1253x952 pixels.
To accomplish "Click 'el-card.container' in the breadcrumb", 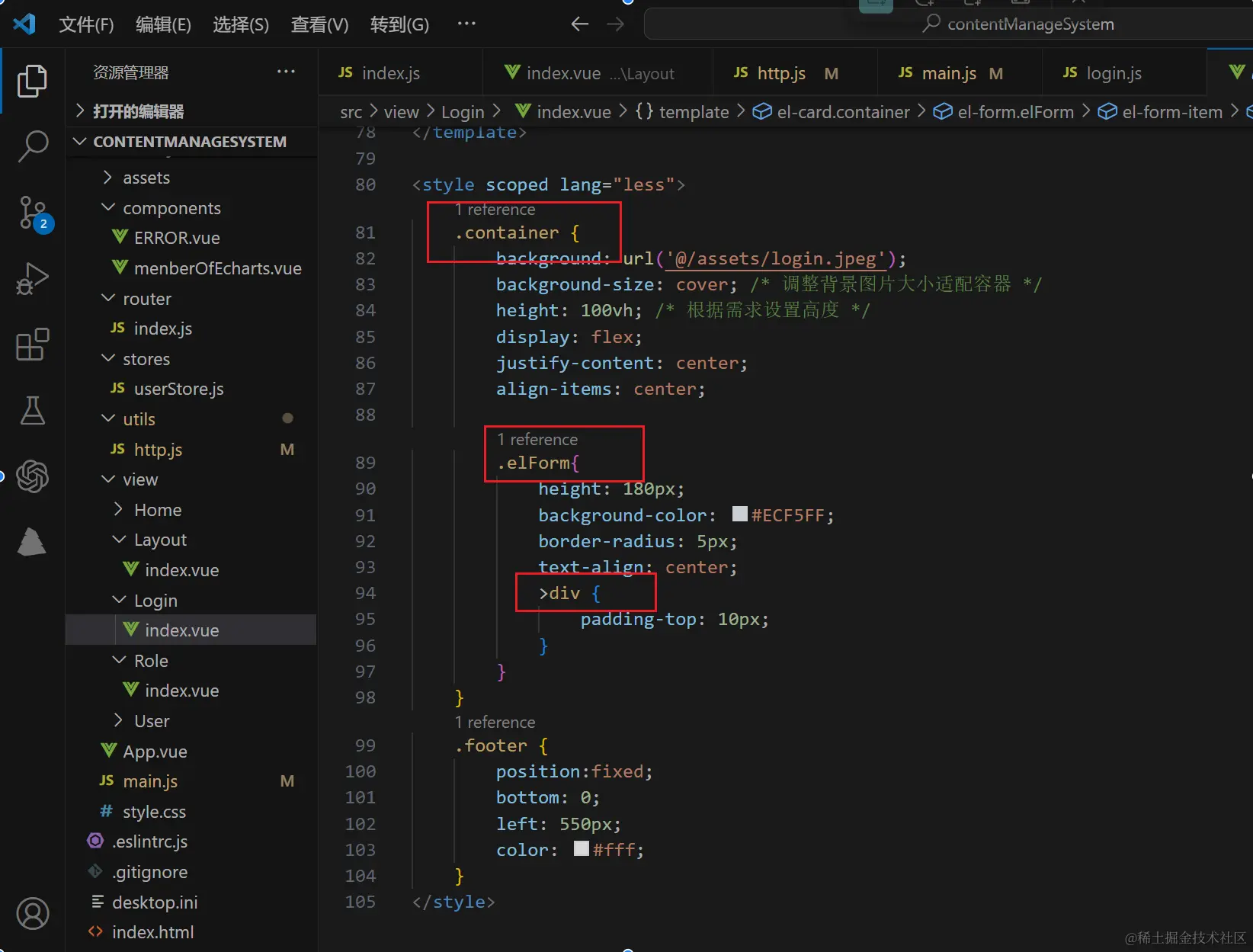I will (x=832, y=112).
